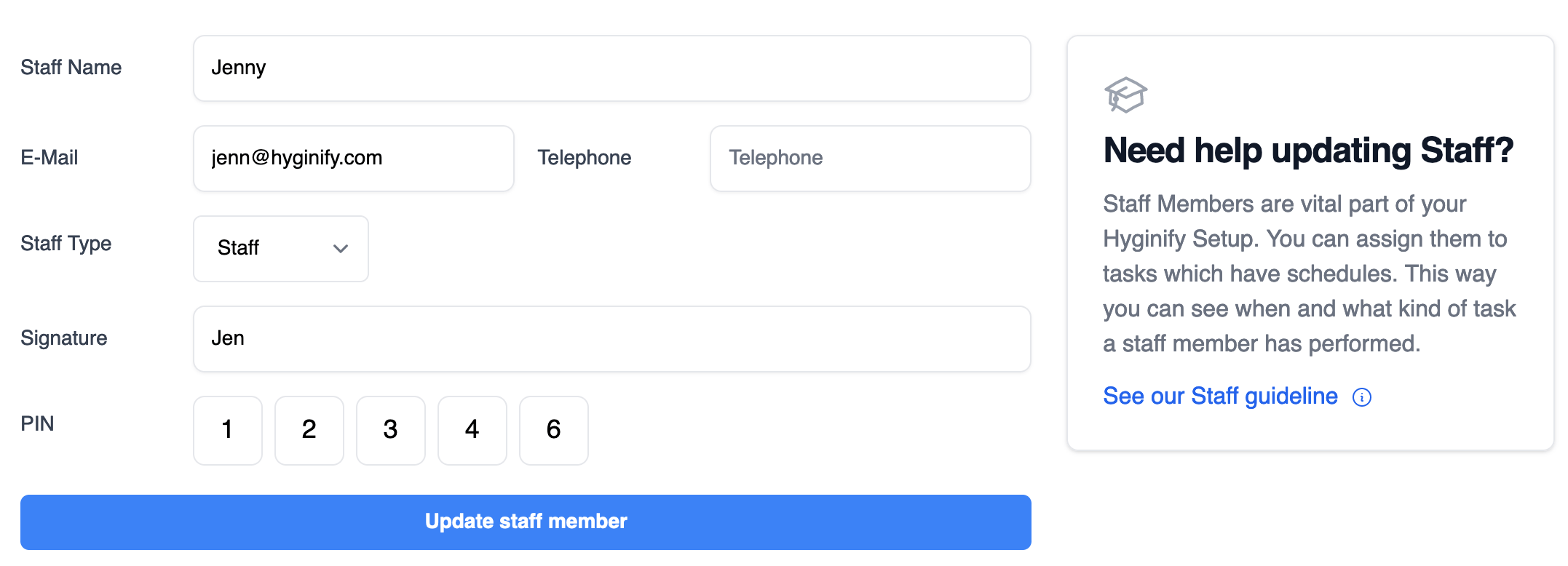Focus the Staff Name field containing Jenny

pyautogui.click(x=611, y=68)
